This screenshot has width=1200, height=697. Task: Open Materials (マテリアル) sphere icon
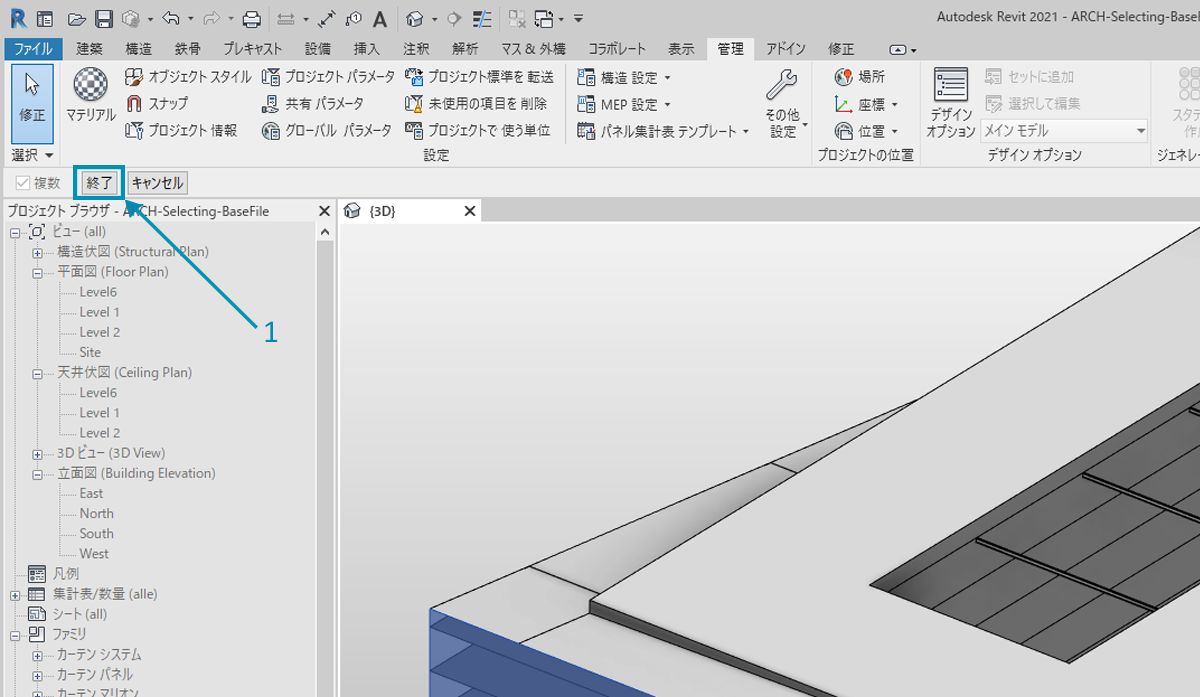[x=91, y=96]
